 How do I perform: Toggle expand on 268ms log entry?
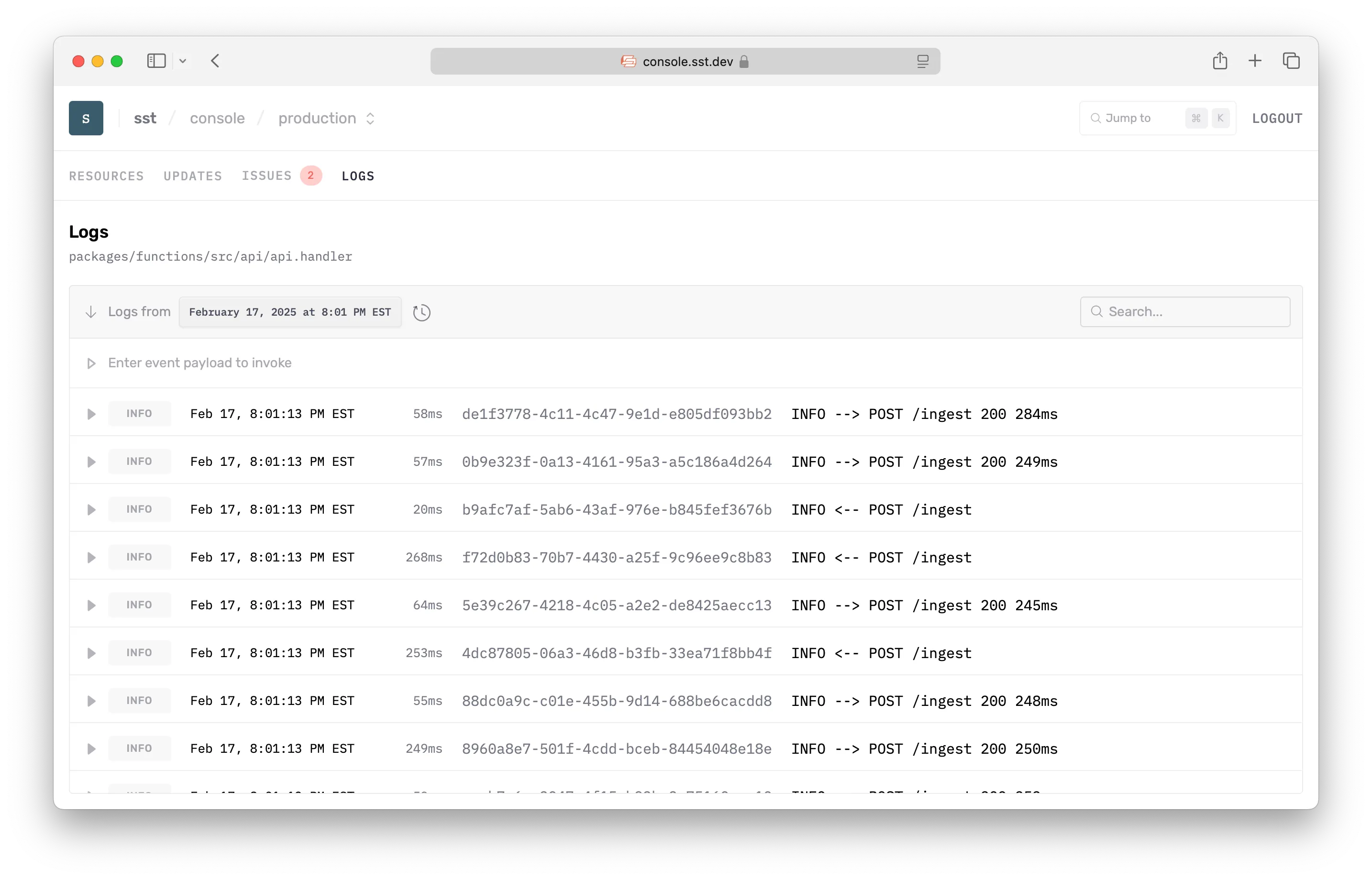[91, 558]
